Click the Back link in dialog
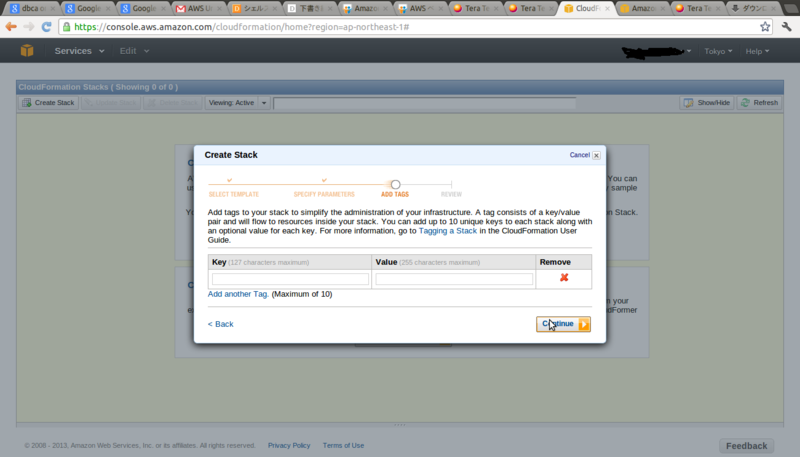 click(x=220, y=324)
